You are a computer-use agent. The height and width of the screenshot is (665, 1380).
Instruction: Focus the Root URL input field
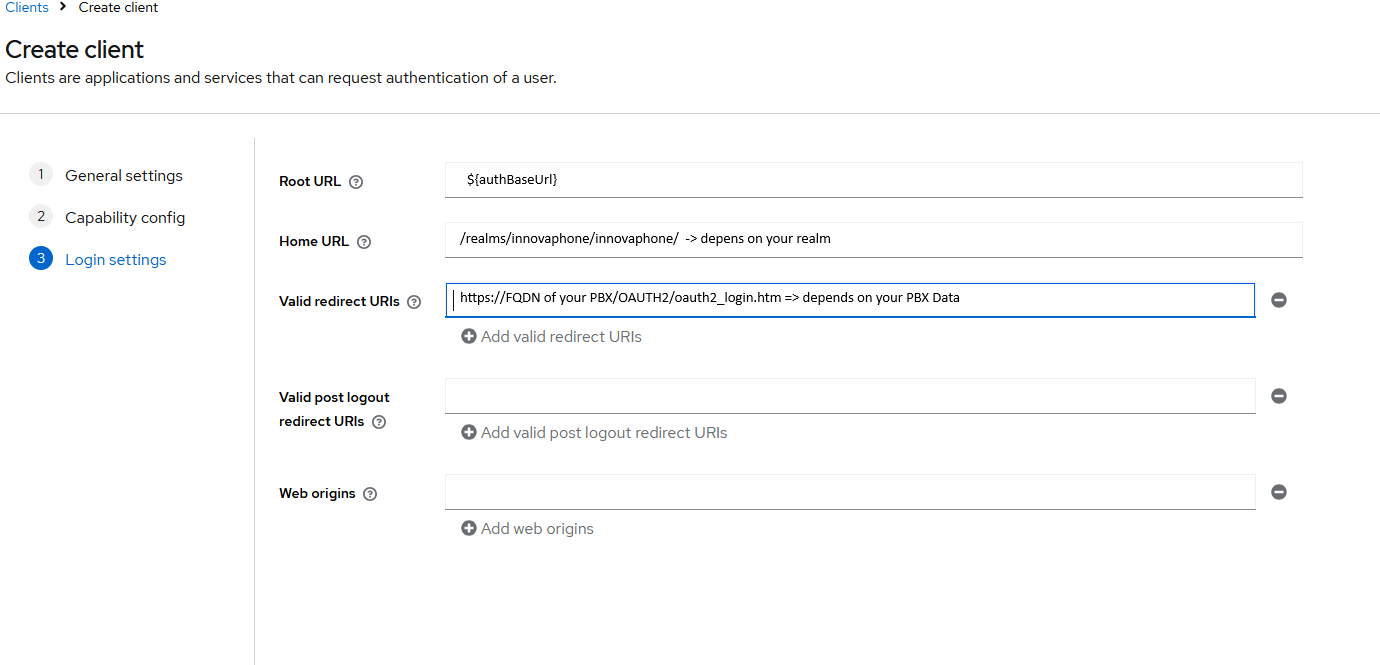[873, 180]
